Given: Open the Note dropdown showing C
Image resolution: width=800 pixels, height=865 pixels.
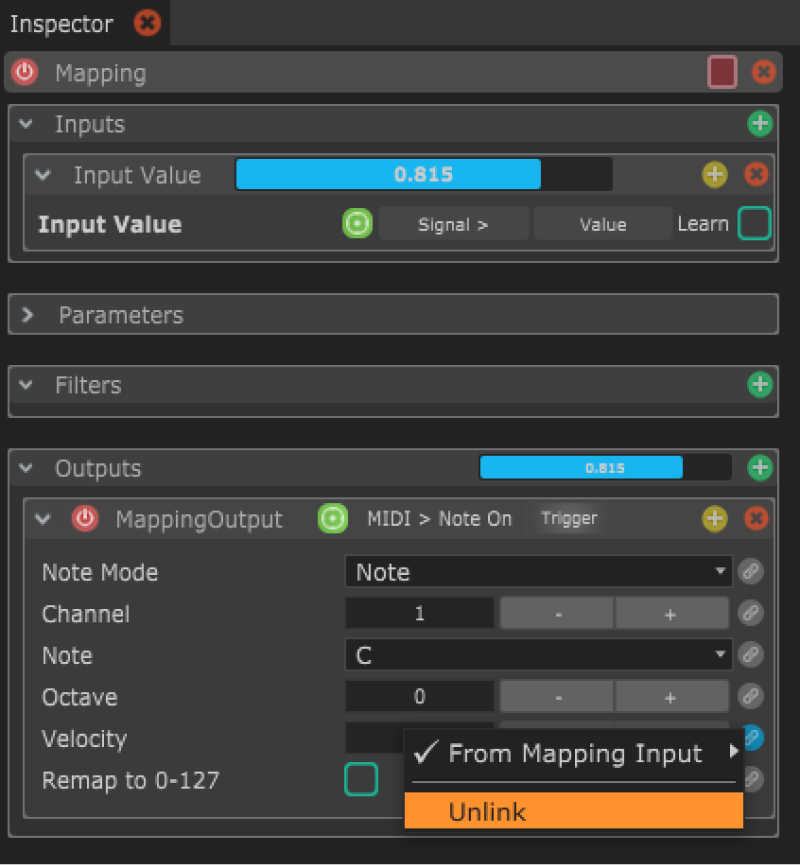Looking at the screenshot, I should pos(538,656).
